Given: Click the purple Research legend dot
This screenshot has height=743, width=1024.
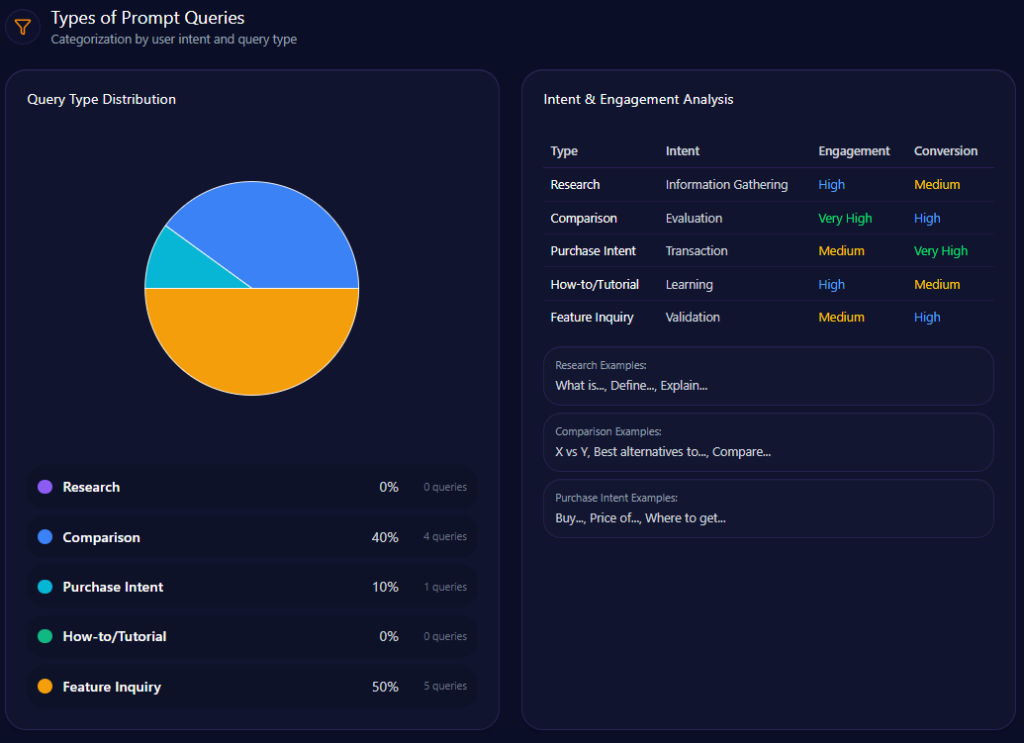Looking at the screenshot, I should 45,487.
